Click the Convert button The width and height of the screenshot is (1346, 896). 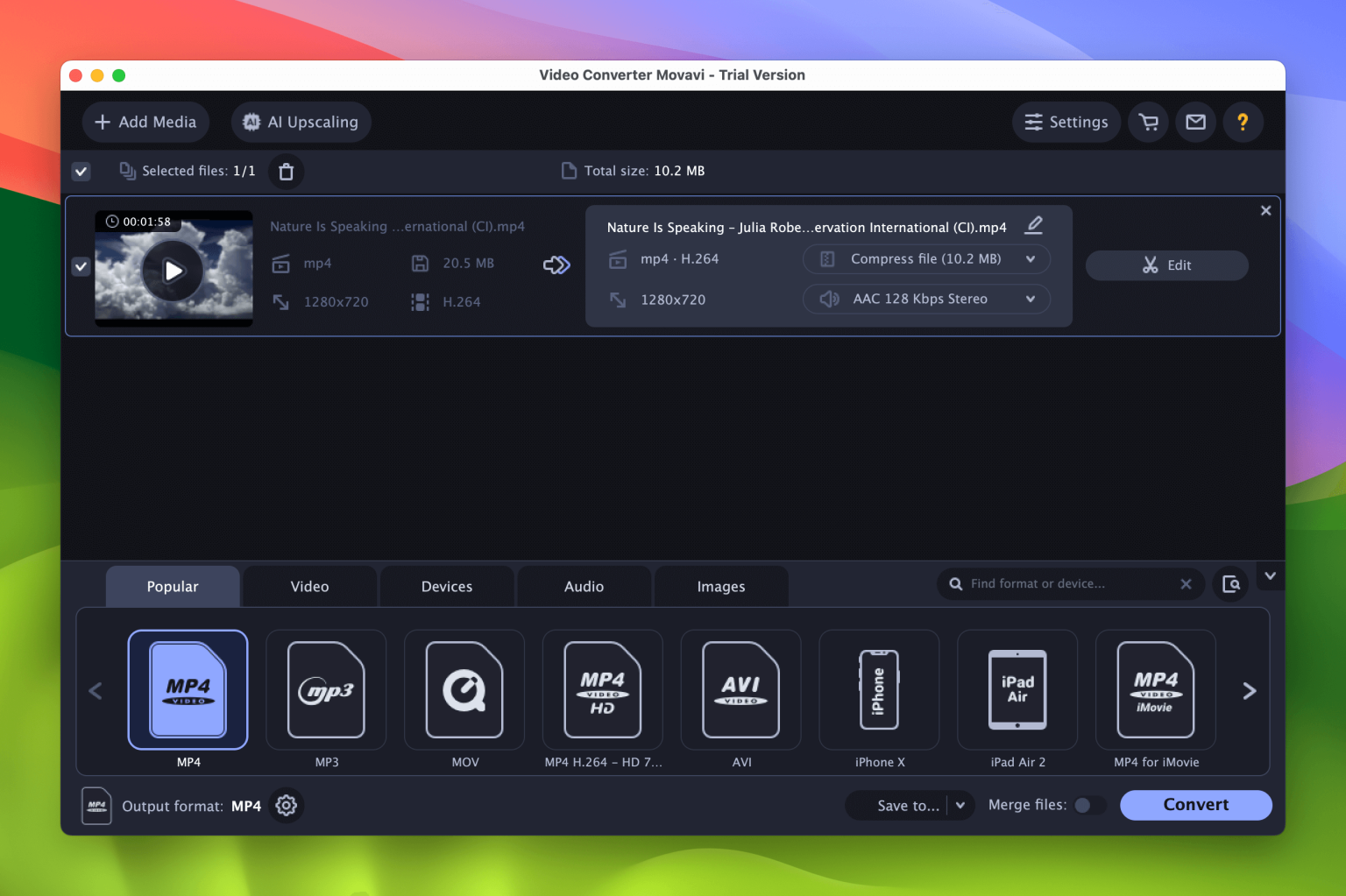pyautogui.click(x=1195, y=804)
